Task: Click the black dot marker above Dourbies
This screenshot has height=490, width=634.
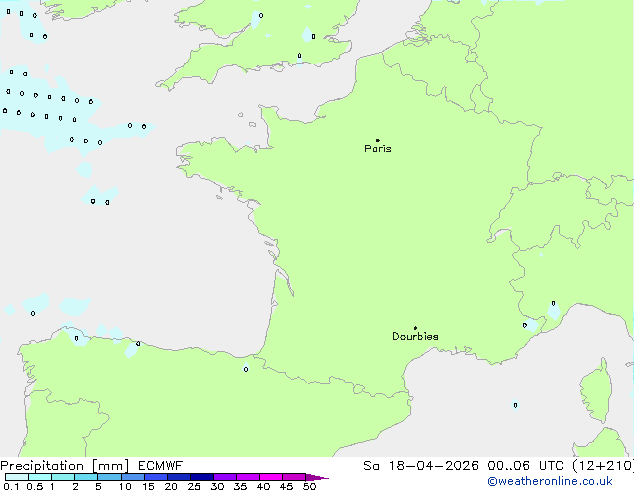Action: tap(415, 328)
